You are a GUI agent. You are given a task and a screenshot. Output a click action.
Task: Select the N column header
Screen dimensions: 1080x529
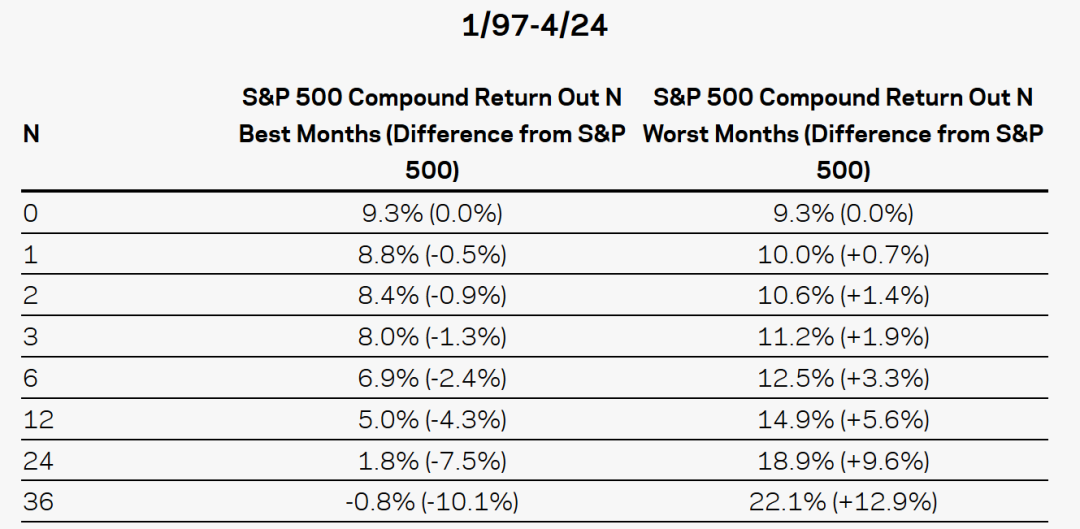(x=31, y=134)
